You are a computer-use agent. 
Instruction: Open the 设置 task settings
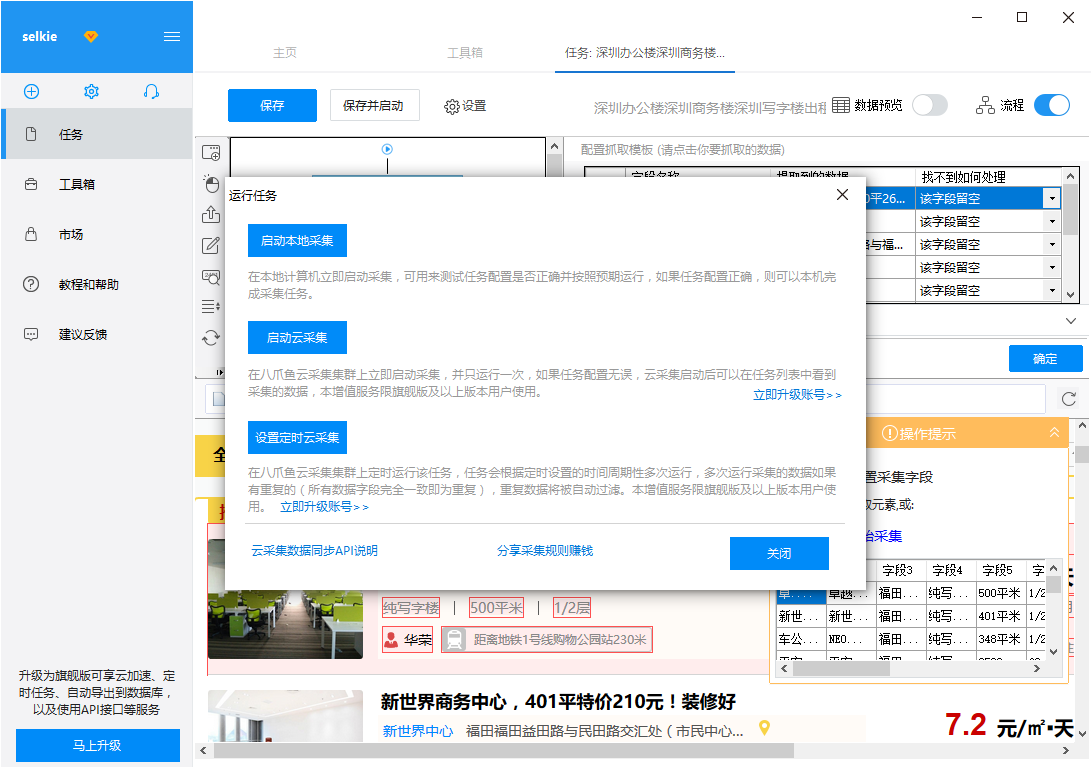(x=465, y=106)
